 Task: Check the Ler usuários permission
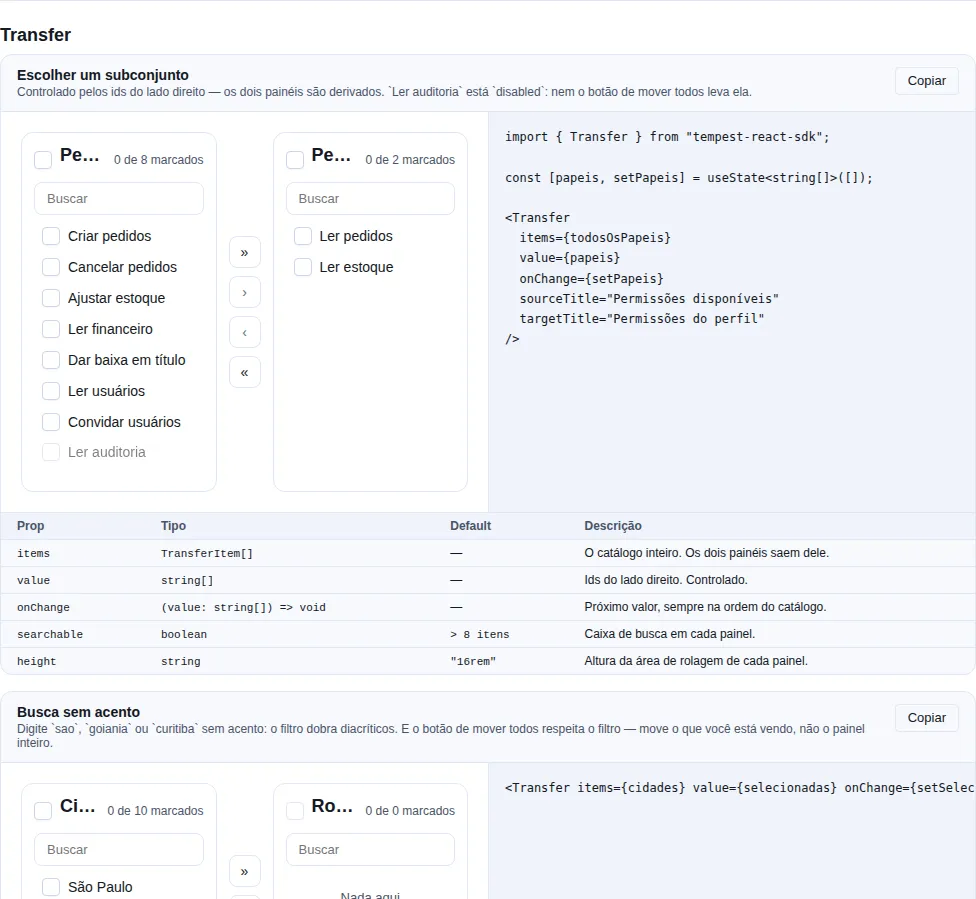[x=51, y=391]
